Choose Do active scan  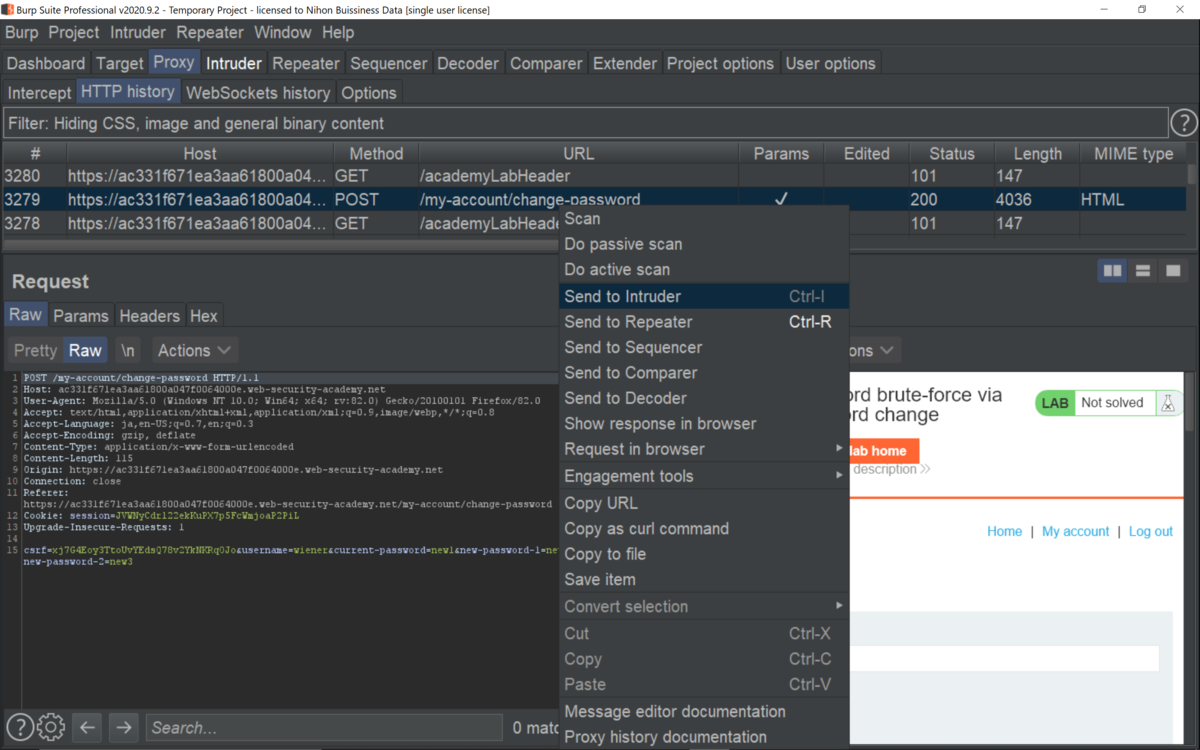pos(704,269)
